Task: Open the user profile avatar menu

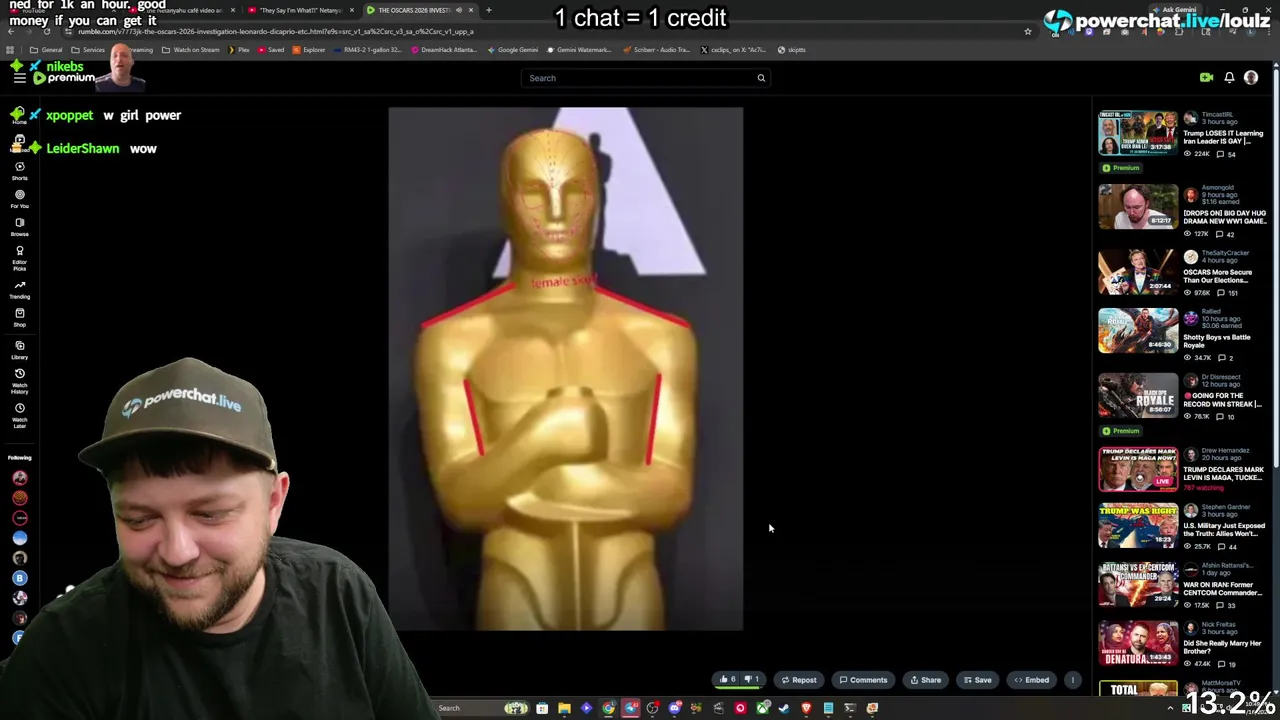Action: pos(1251,77)
